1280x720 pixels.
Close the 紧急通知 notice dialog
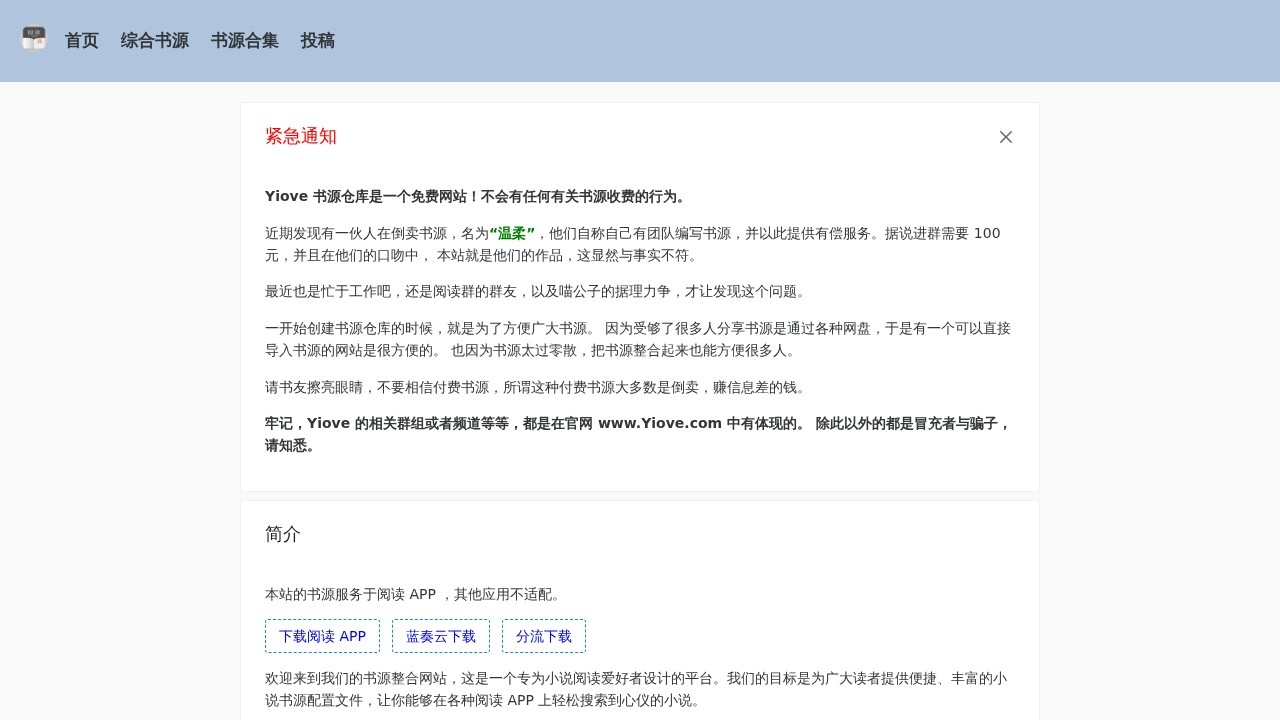coord(1005,136)
